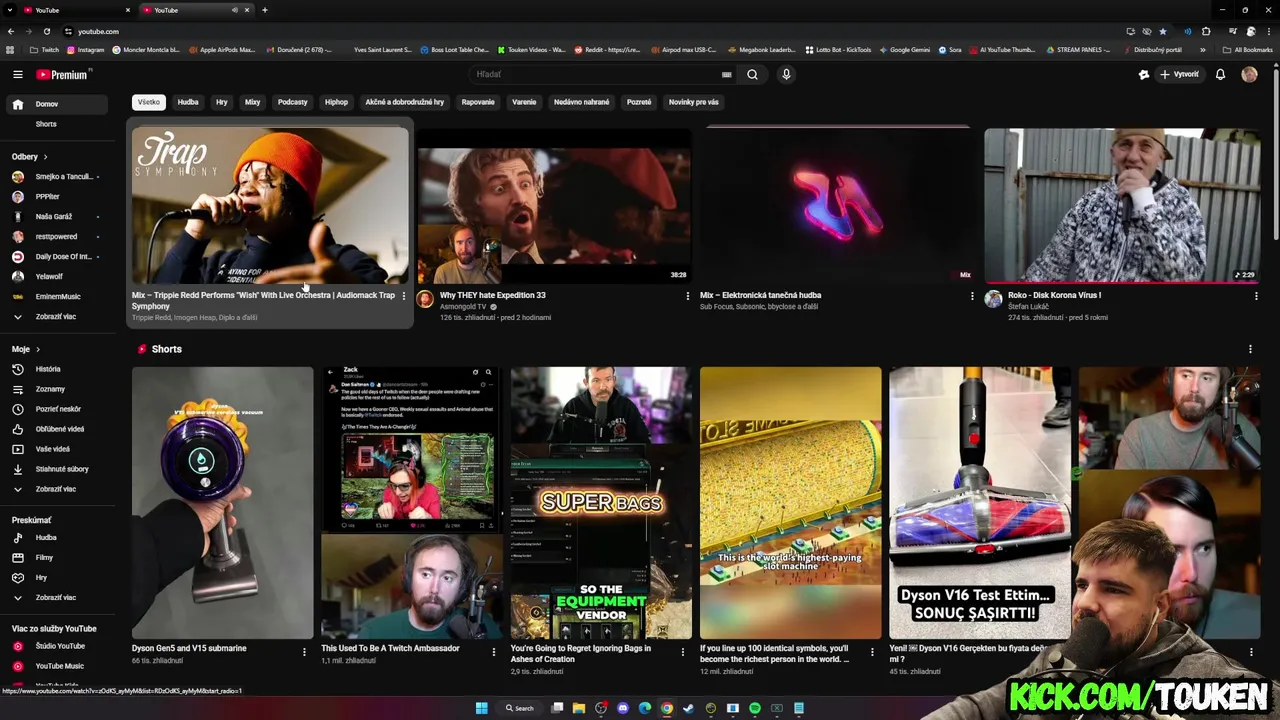Click the search magnifier button

752,74
